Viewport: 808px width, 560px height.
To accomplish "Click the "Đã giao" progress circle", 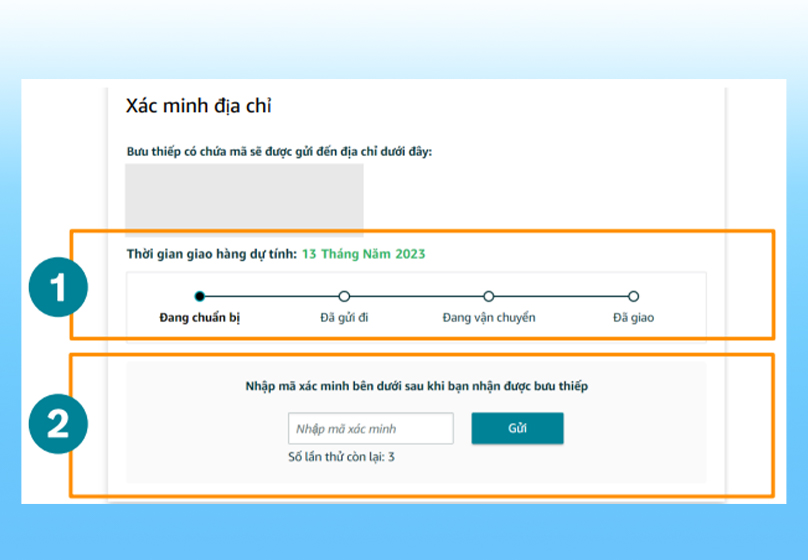I will [633, 296].
